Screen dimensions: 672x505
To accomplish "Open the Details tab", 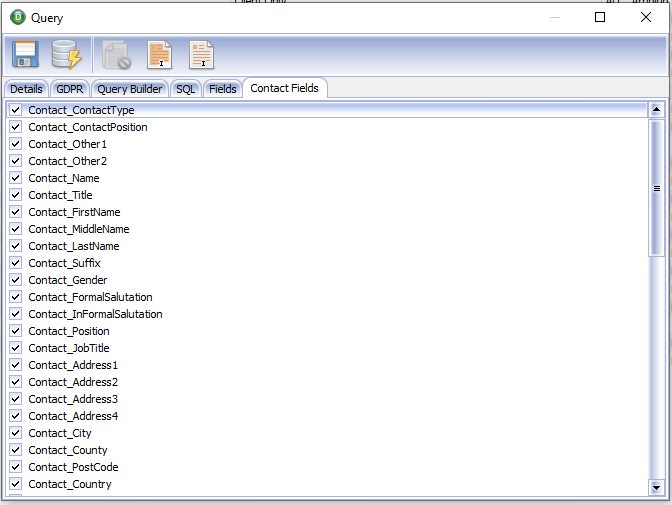I will coord(26,89).
